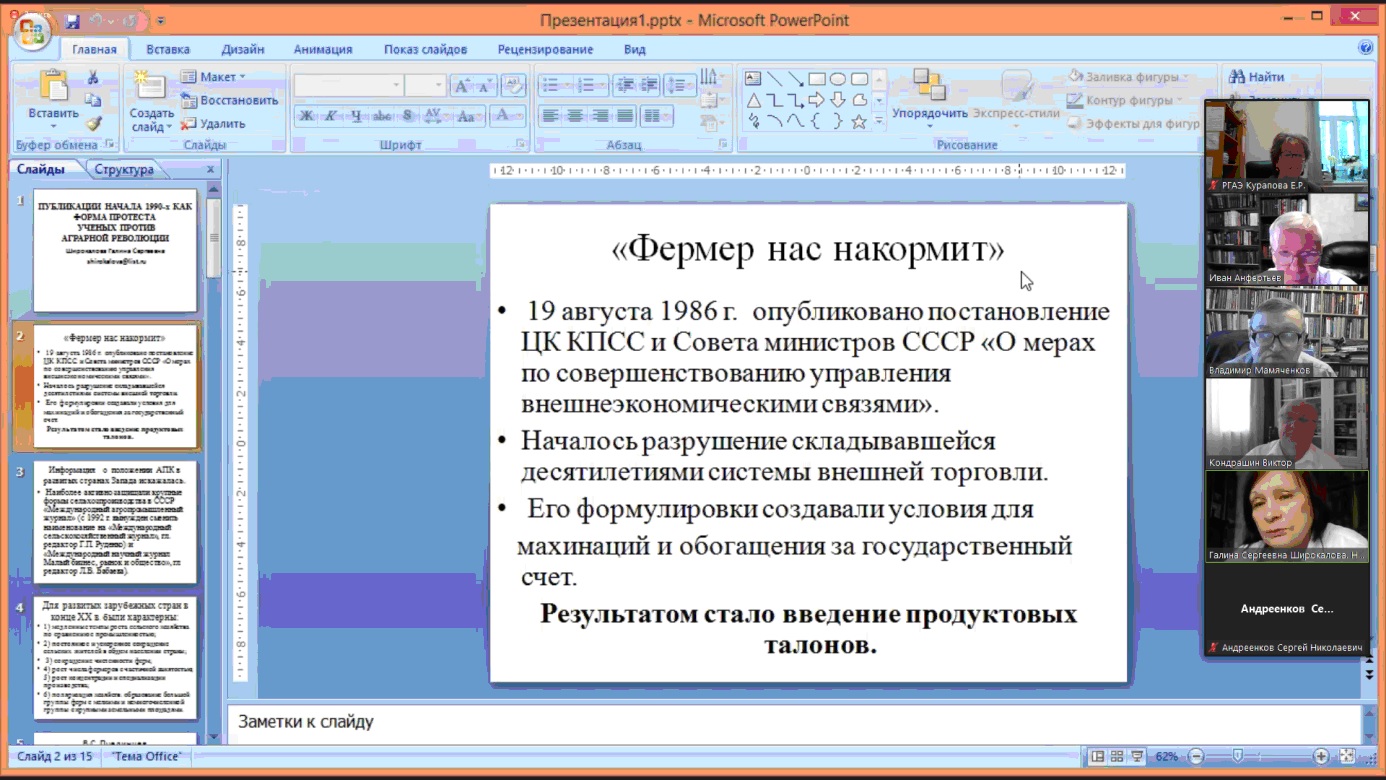The width and height of the screenshot is (1386, 780).
Task: Open the Рецензирование ribbon tab
Action: tap(545, 49)
